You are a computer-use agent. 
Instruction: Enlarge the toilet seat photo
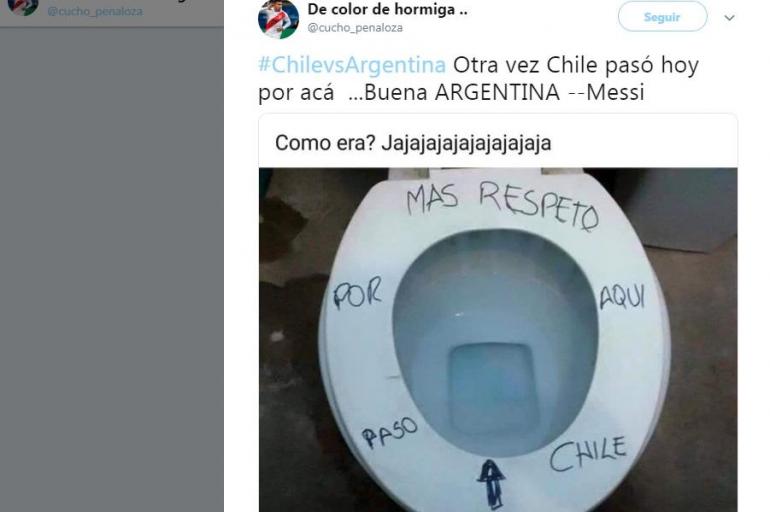[x=498, y=340]
